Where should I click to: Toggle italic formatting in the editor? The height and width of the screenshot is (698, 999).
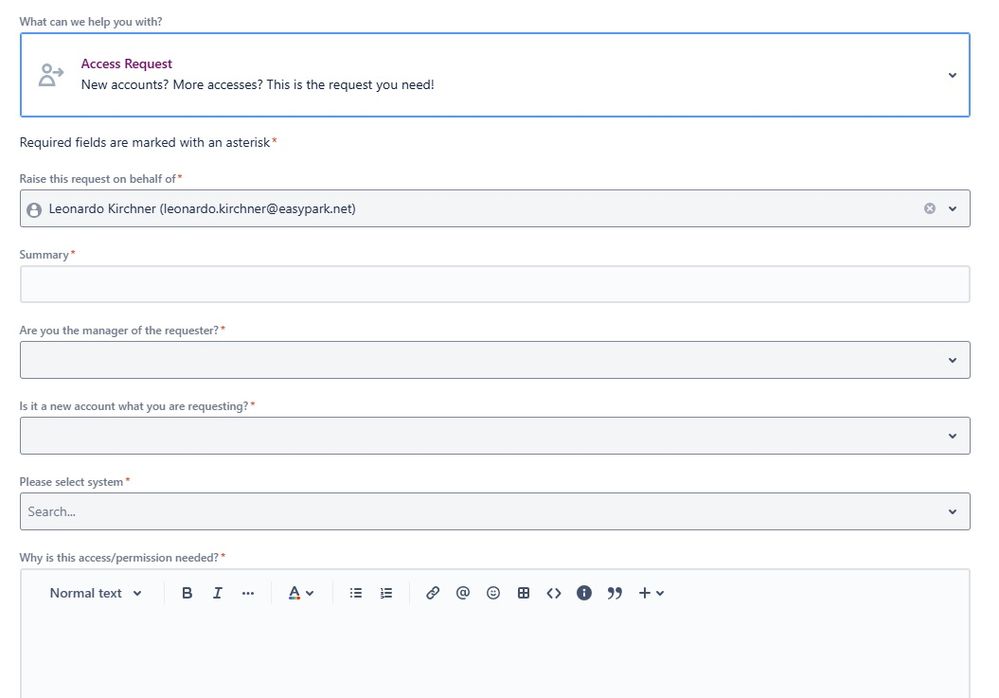point(217,593)
